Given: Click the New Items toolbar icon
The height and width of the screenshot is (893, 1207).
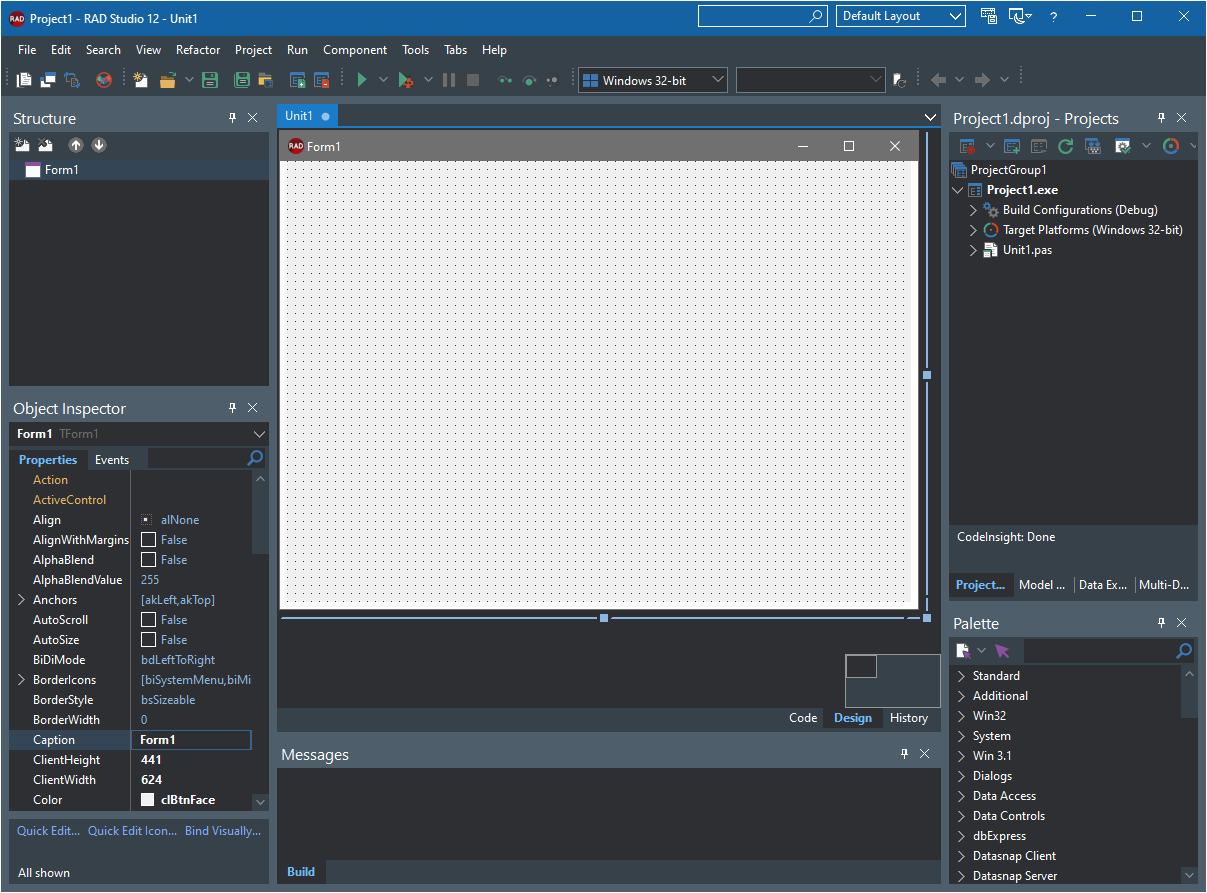Looking at the screenshot, I should pos(141,80).
